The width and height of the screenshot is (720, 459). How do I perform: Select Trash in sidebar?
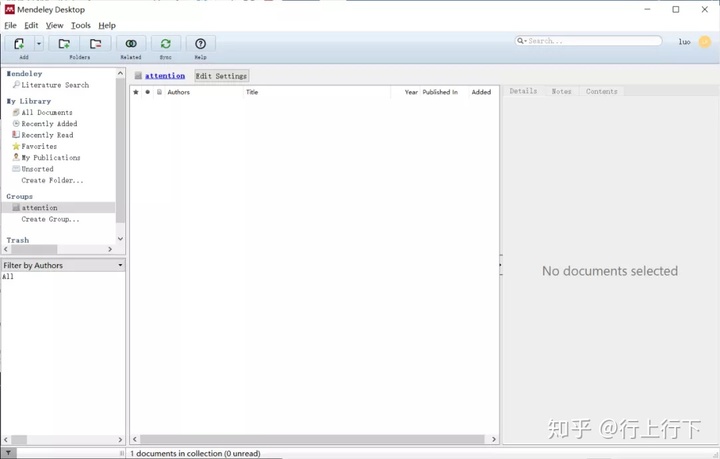tap(17, 240)
